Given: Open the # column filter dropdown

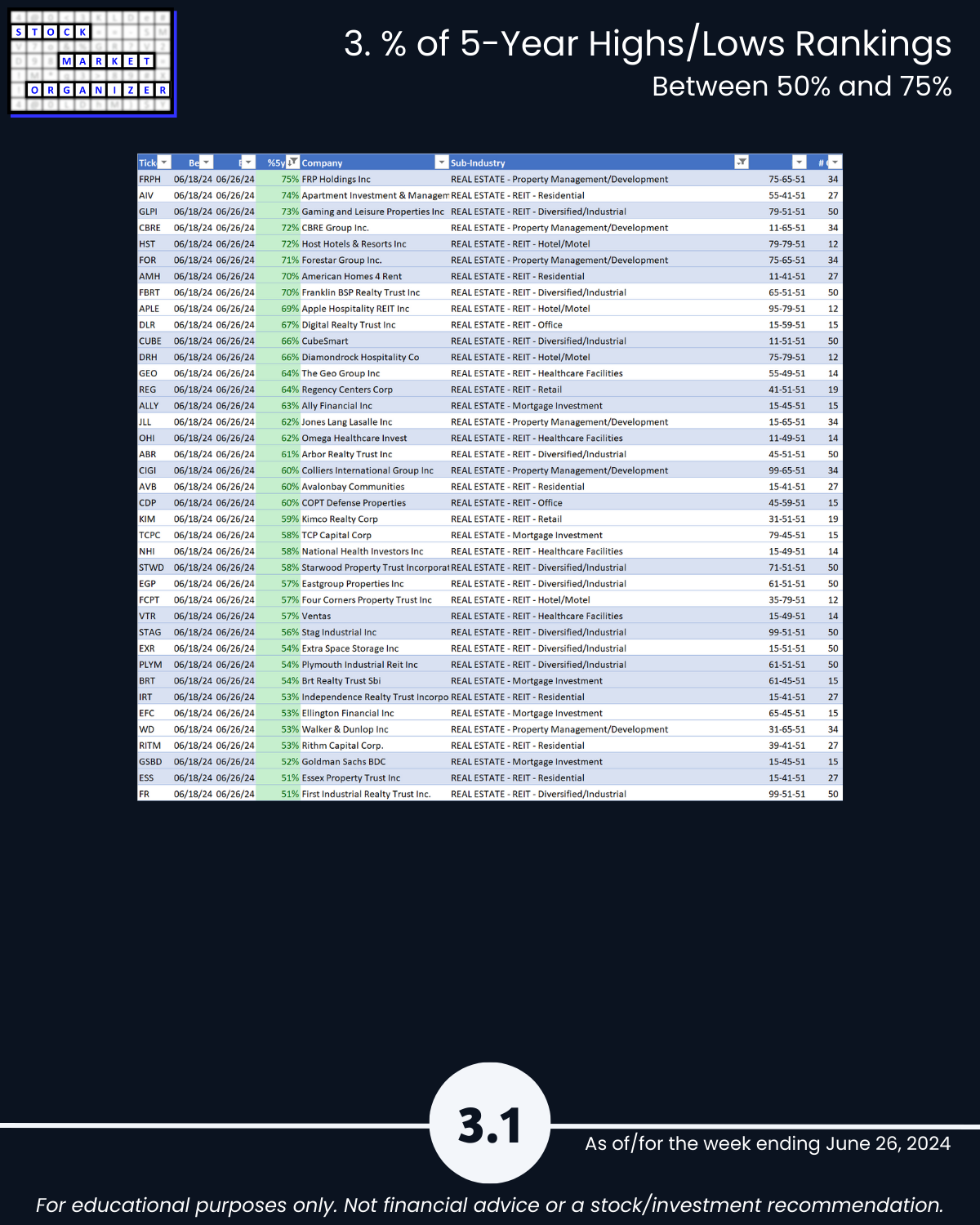Looking at the screenshot, I should pyautogui.click(x=835, y=163).
